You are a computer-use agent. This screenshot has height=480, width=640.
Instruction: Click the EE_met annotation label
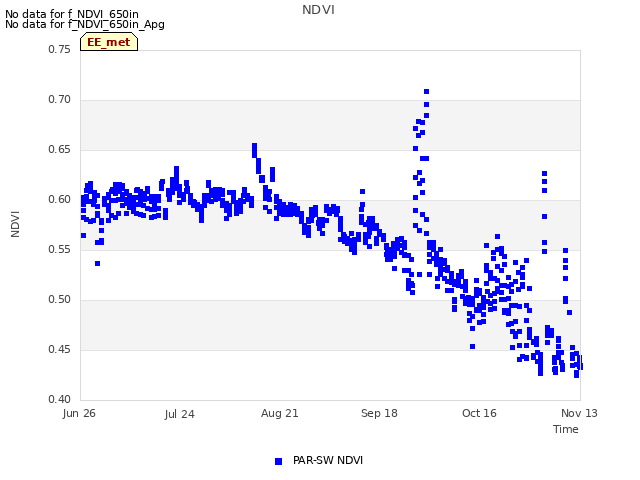pos(109,42)
